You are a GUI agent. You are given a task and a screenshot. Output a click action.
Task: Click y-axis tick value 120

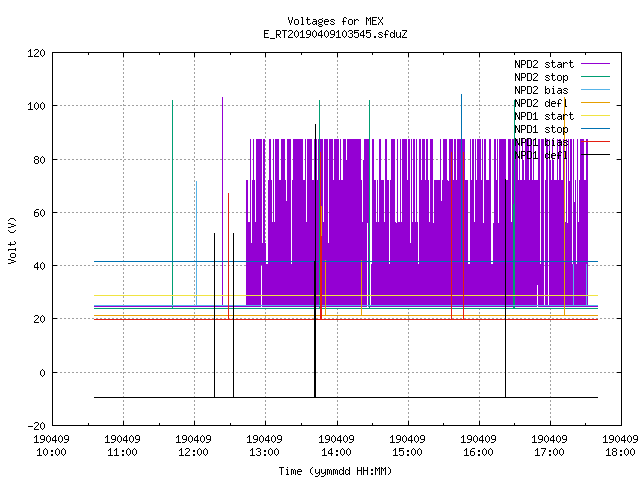(x=36, y=53)
